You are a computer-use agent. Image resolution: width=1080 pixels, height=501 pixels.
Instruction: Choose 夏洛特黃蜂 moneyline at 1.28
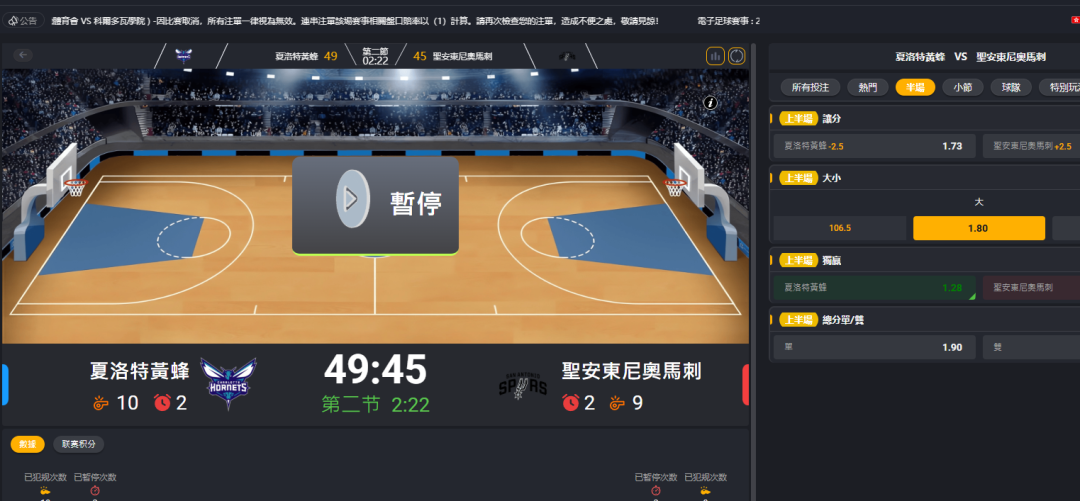click(x=874, y=287)
